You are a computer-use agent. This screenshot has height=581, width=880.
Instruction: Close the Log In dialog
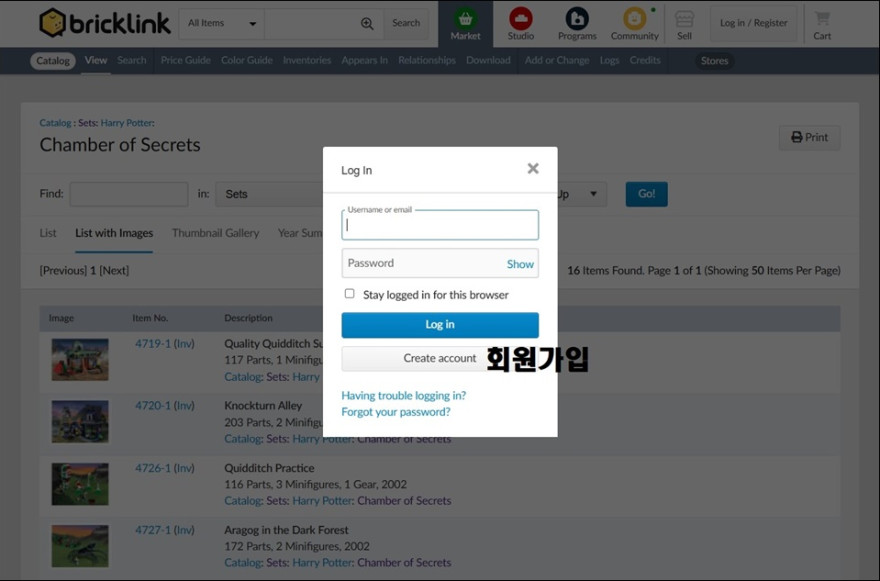tap(533, 168)
